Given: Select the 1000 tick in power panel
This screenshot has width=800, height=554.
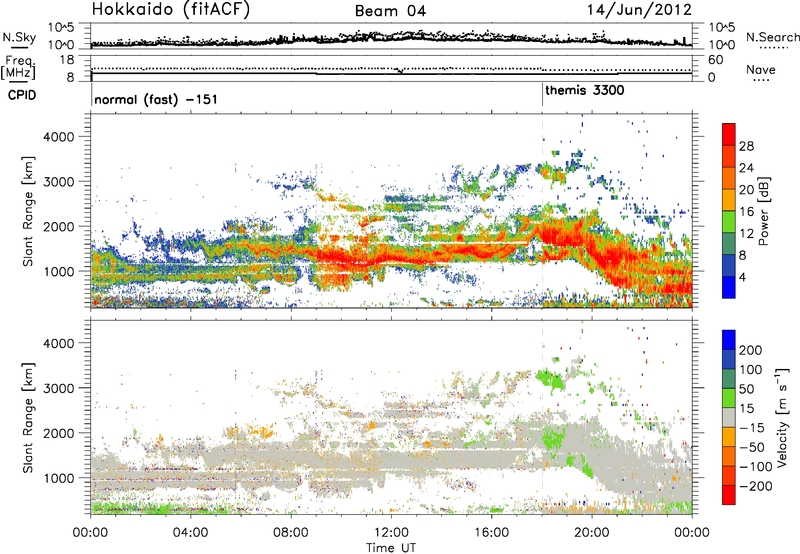Looking at the screenshot, I should (58, 271).
